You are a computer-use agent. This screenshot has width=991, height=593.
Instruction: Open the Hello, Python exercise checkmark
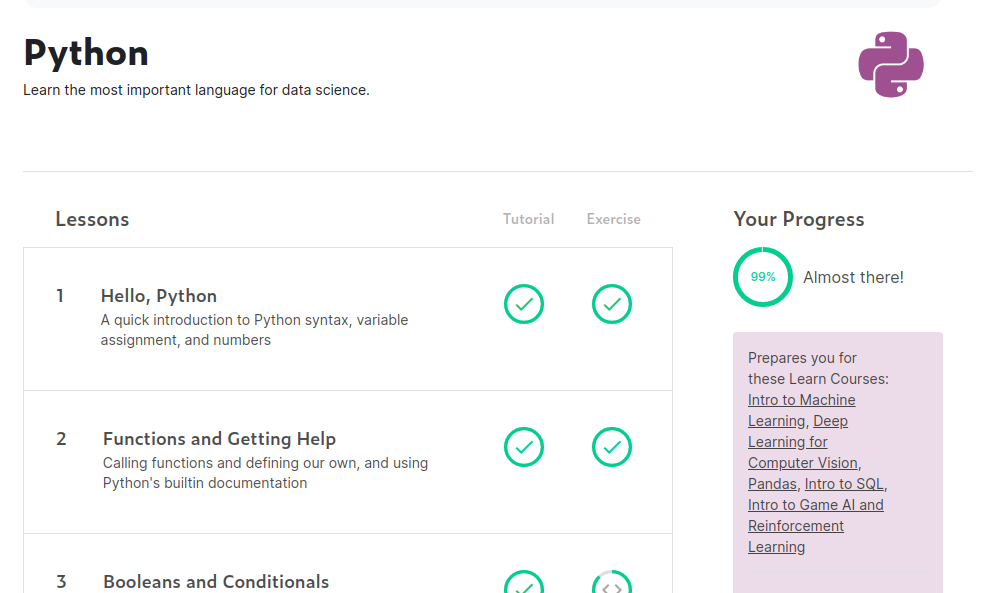tap(611, 304)
